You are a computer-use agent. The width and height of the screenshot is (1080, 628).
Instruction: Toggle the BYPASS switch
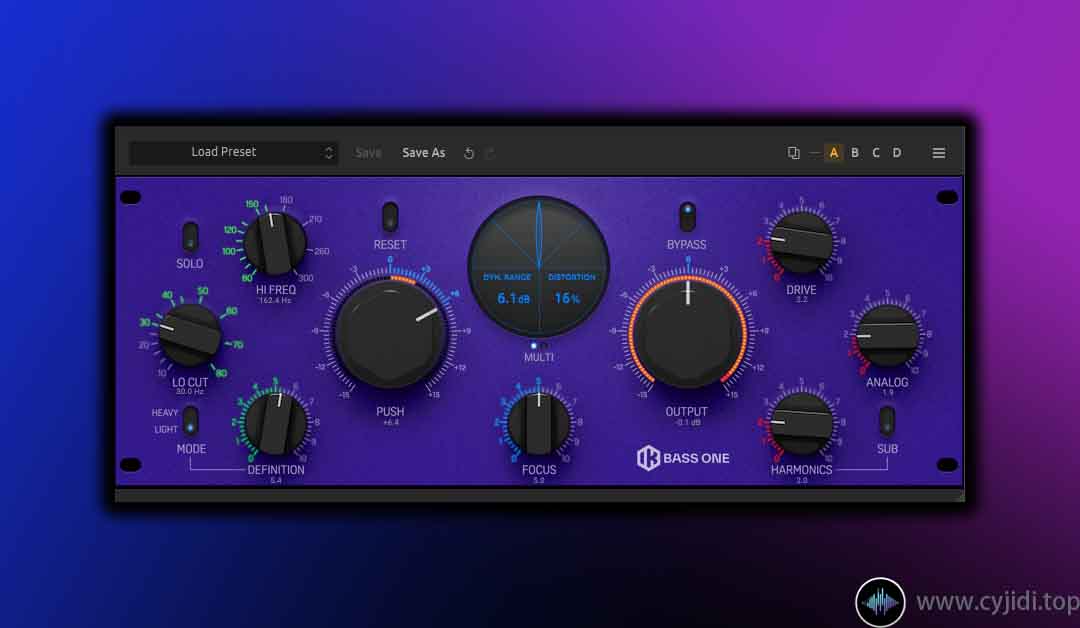(x=687, y=217)
